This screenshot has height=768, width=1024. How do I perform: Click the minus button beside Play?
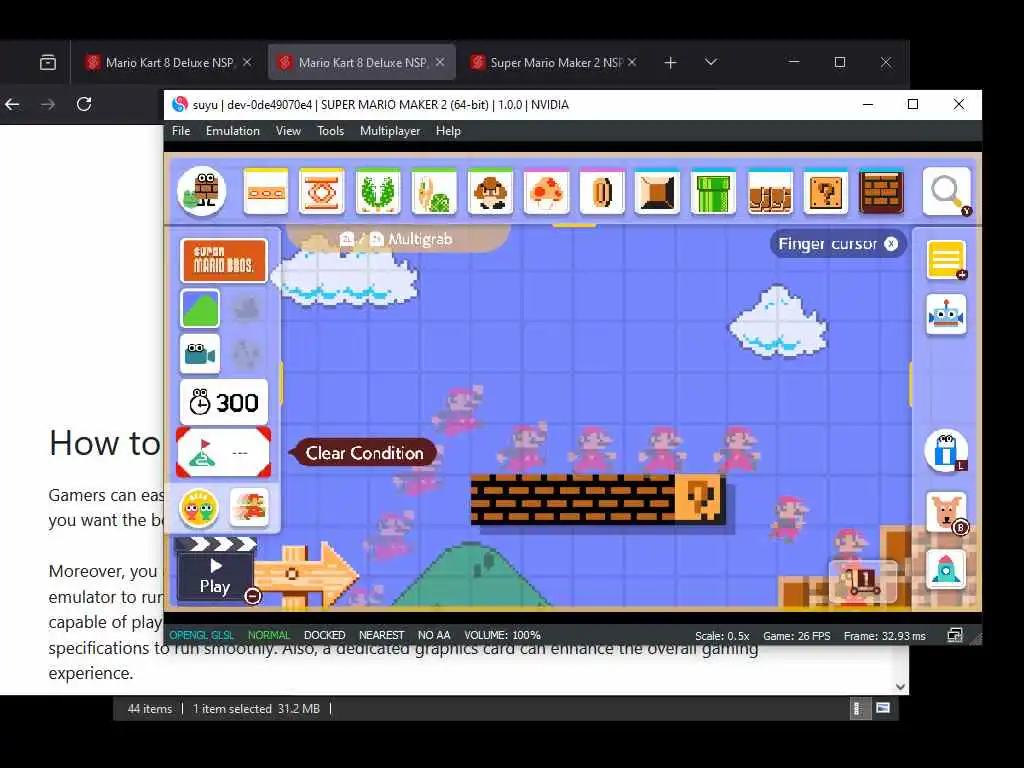click(253, 596)
